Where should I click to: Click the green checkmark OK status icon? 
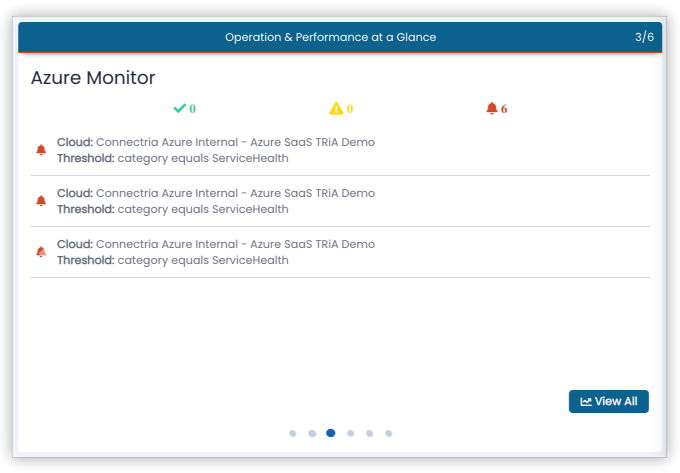pyautogui.click(x=180, y=108)
